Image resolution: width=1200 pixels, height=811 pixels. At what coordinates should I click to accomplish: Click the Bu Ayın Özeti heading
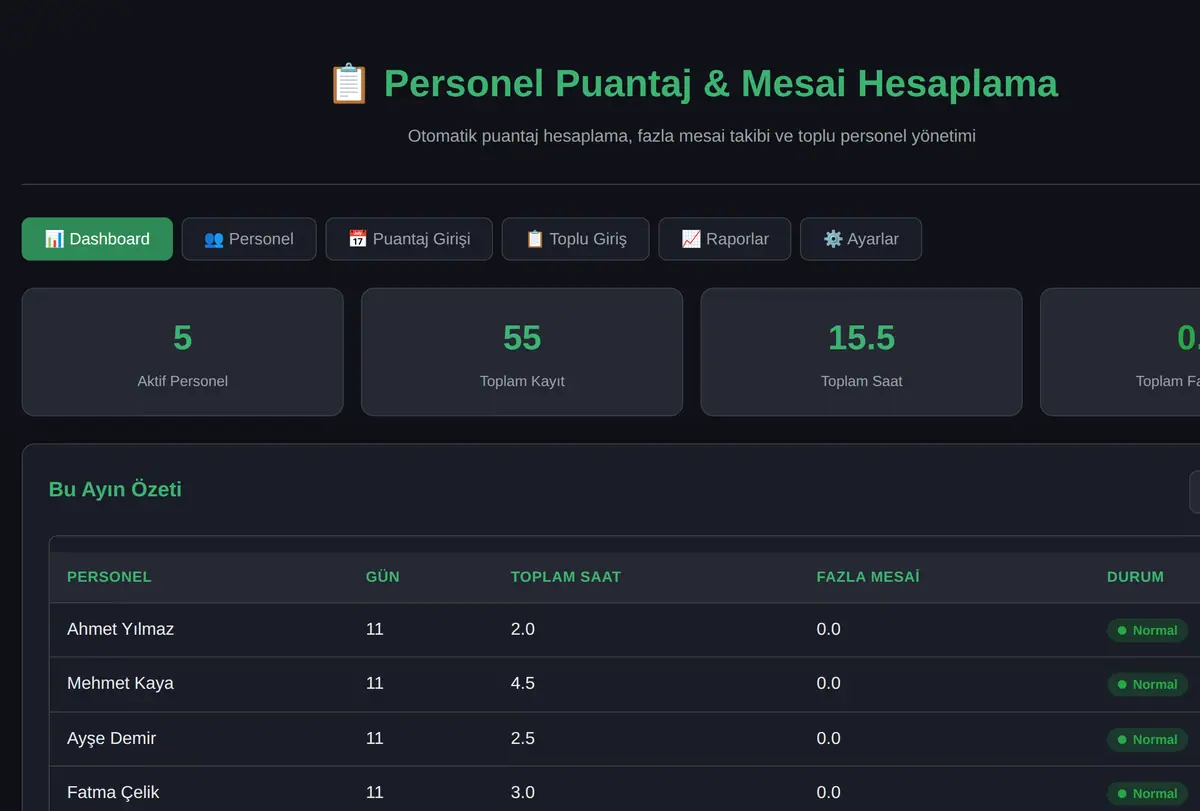click(x=115, y=489)
